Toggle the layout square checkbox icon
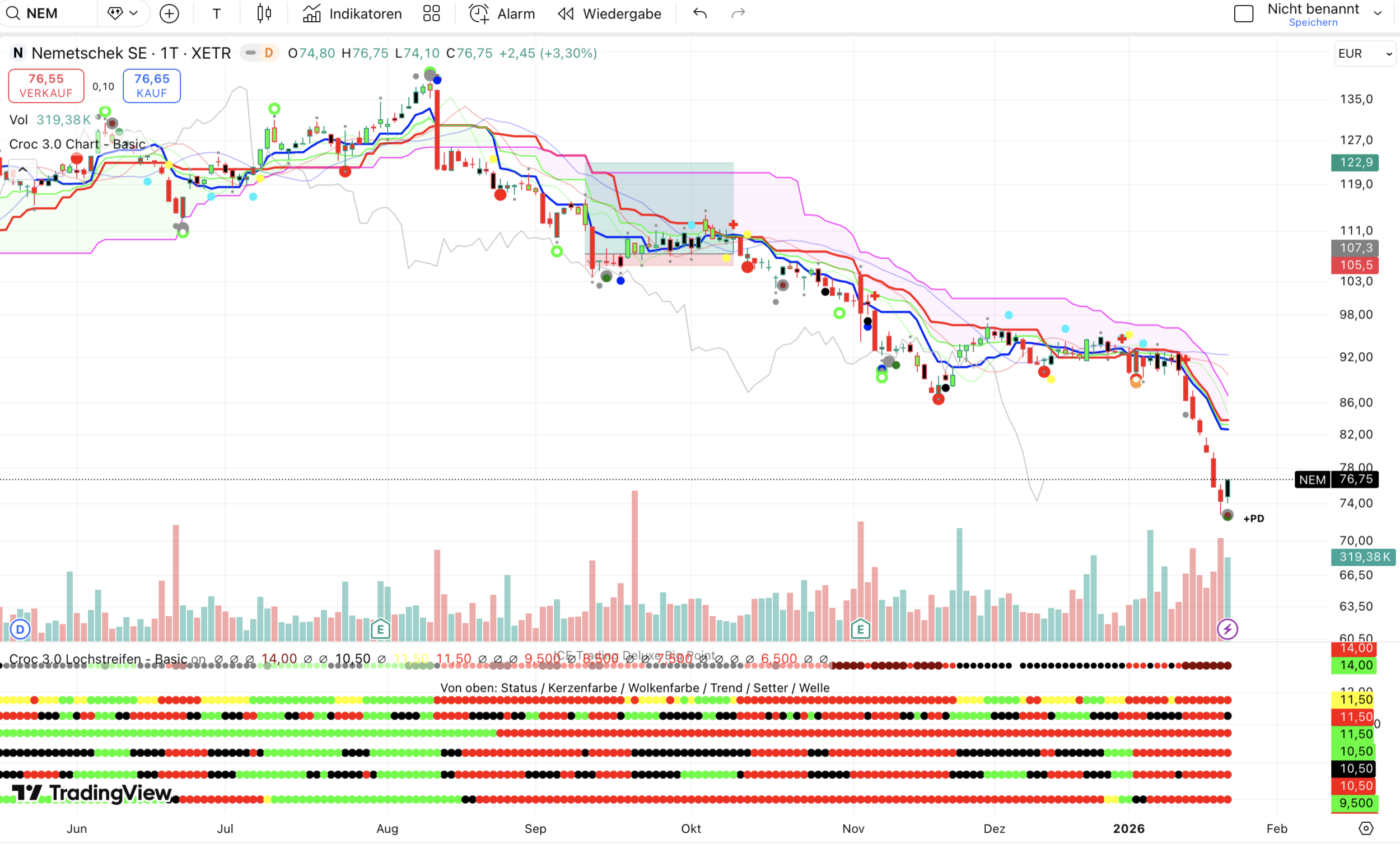 tap(1243, 13)
